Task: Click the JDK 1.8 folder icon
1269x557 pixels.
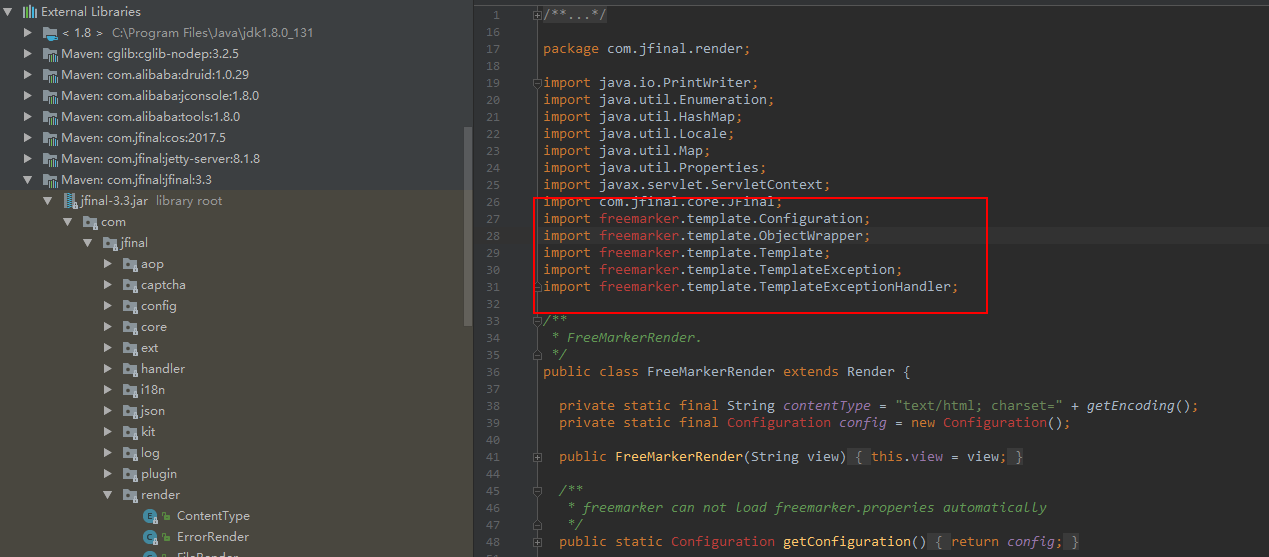Action: [x=50, y=33]
